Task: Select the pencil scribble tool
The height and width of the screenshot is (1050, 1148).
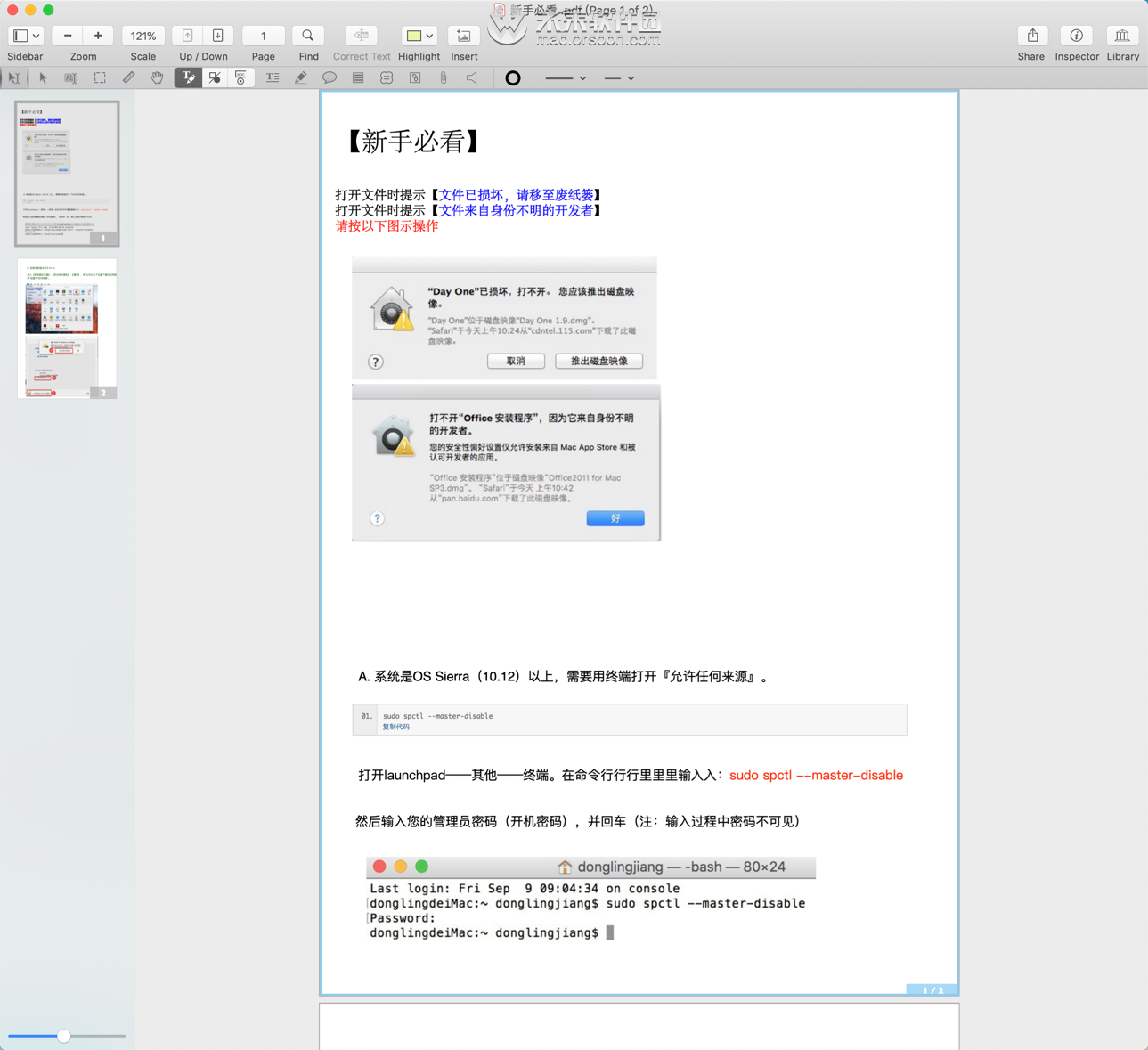Action: click(x=128, y=78)
